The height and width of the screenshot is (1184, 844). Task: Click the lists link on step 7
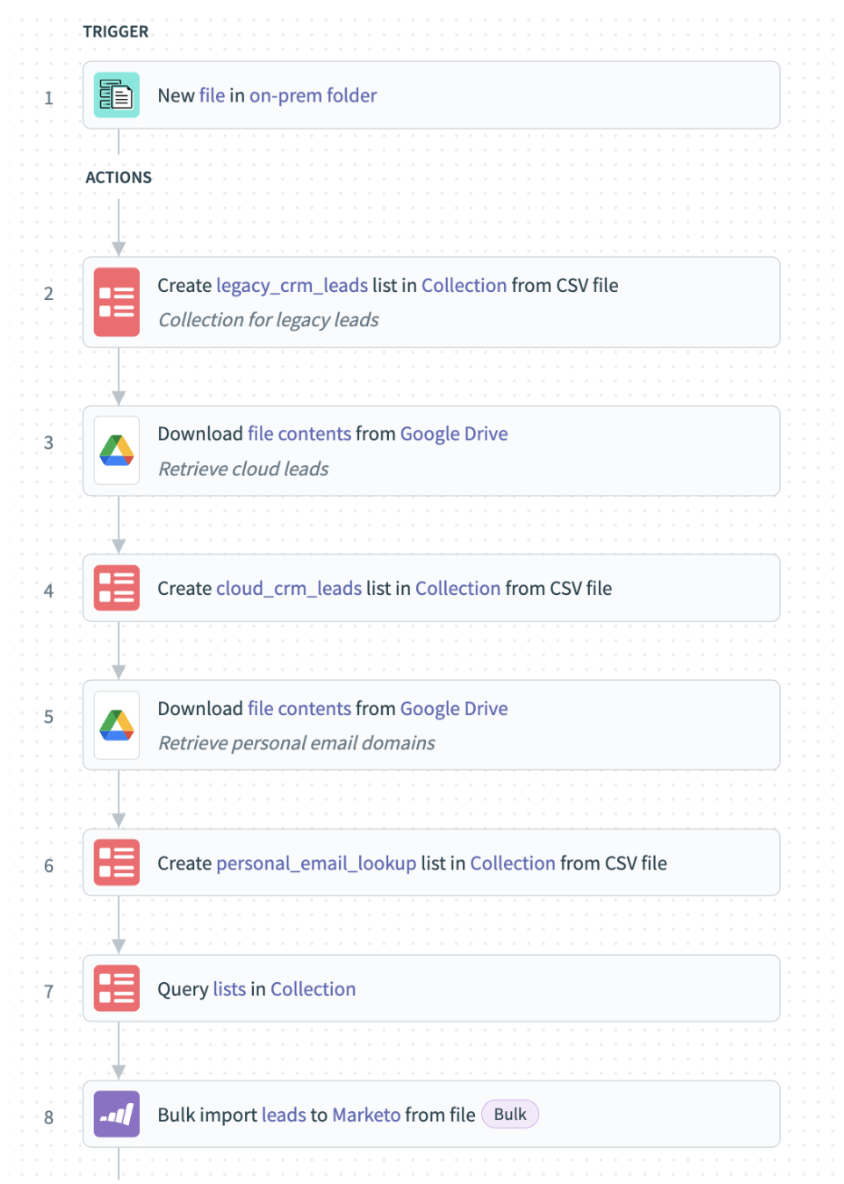point(228,988)
